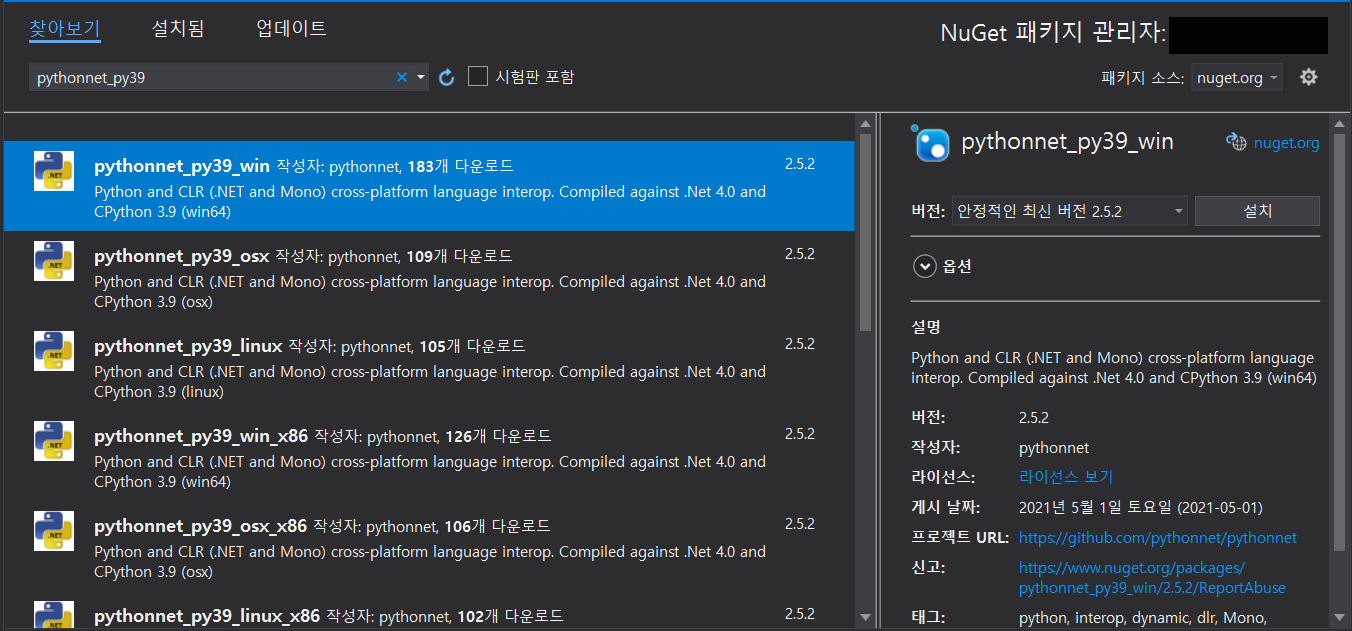Click in the package search input field
The height and width of the screenshot is (631, 1352).
coord(210,77)
